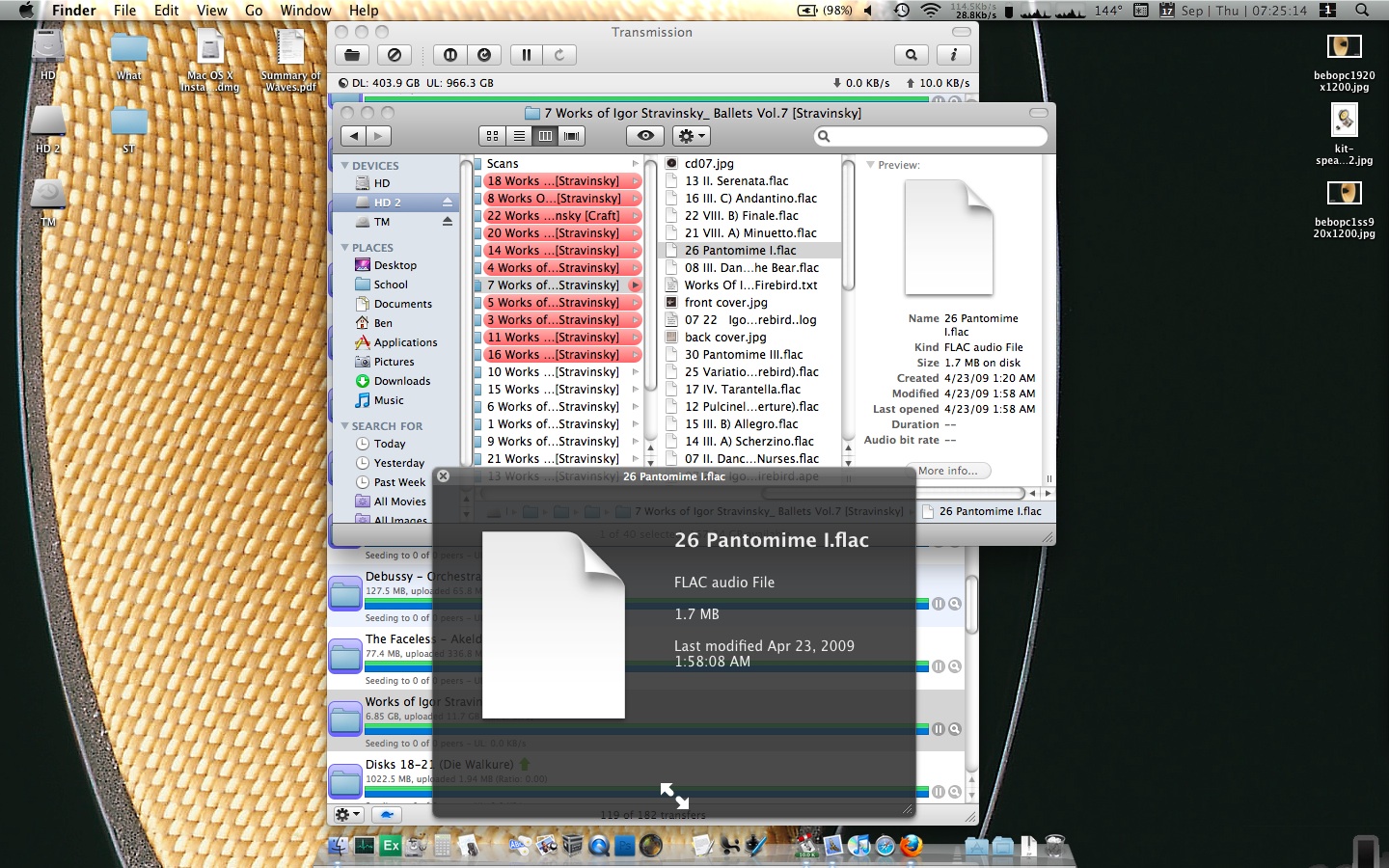Click Transmission's remove torrent icon
This screenshot has width=1389, height=868.
point(395,55)
